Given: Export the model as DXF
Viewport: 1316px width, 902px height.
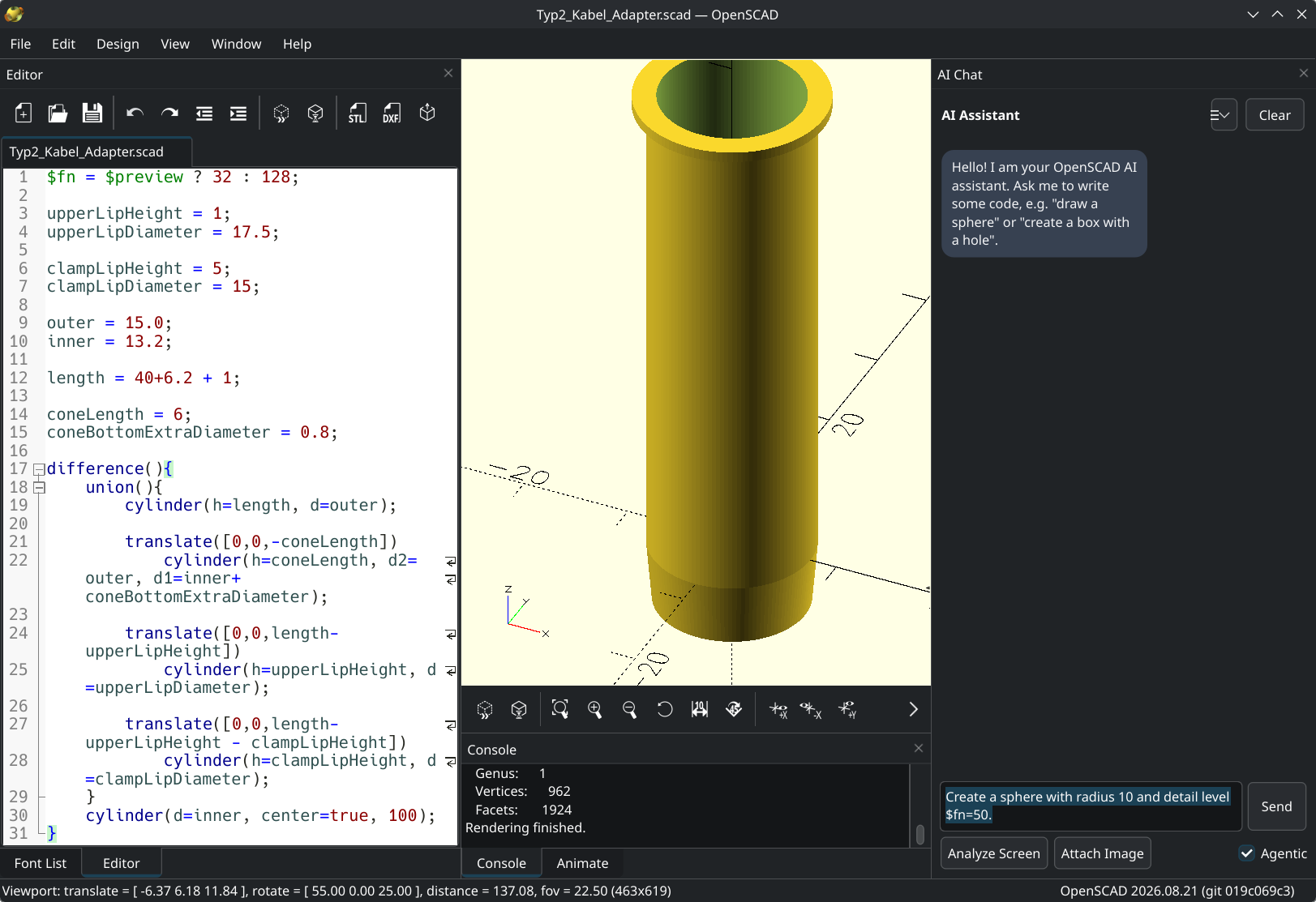Looking at the screenshot, I should pyautogui.click(x=392, y=113).
